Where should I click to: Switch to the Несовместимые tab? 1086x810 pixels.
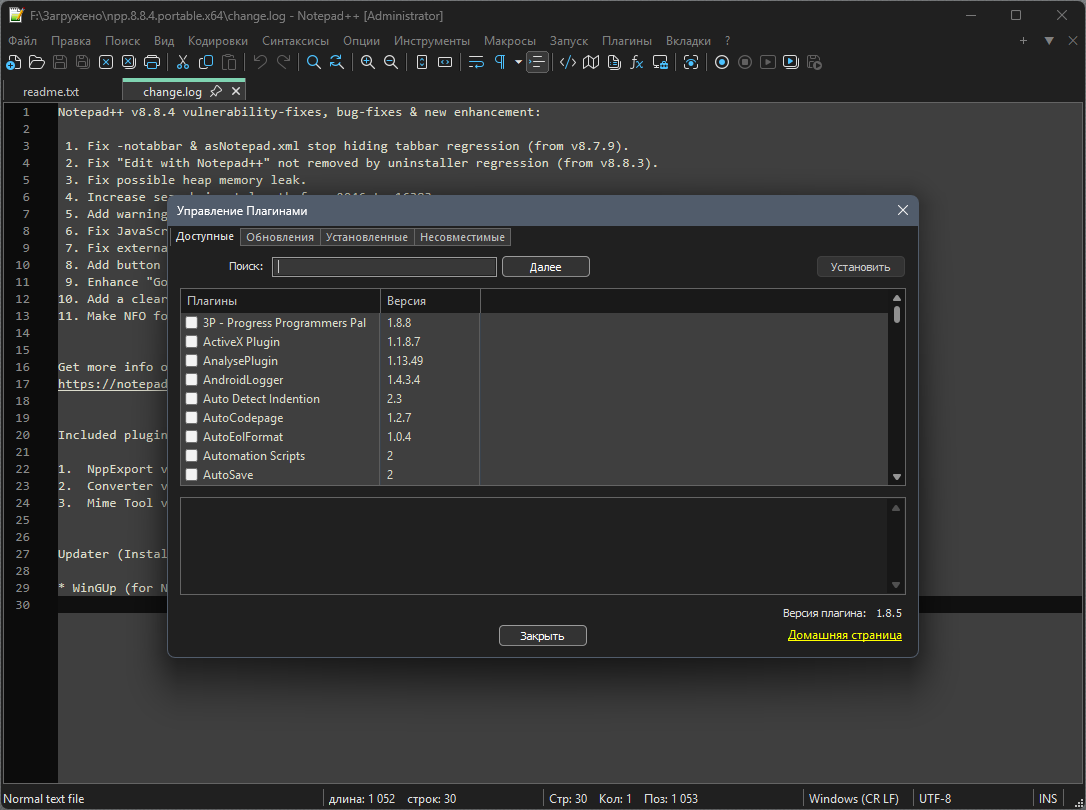[463, 237]
